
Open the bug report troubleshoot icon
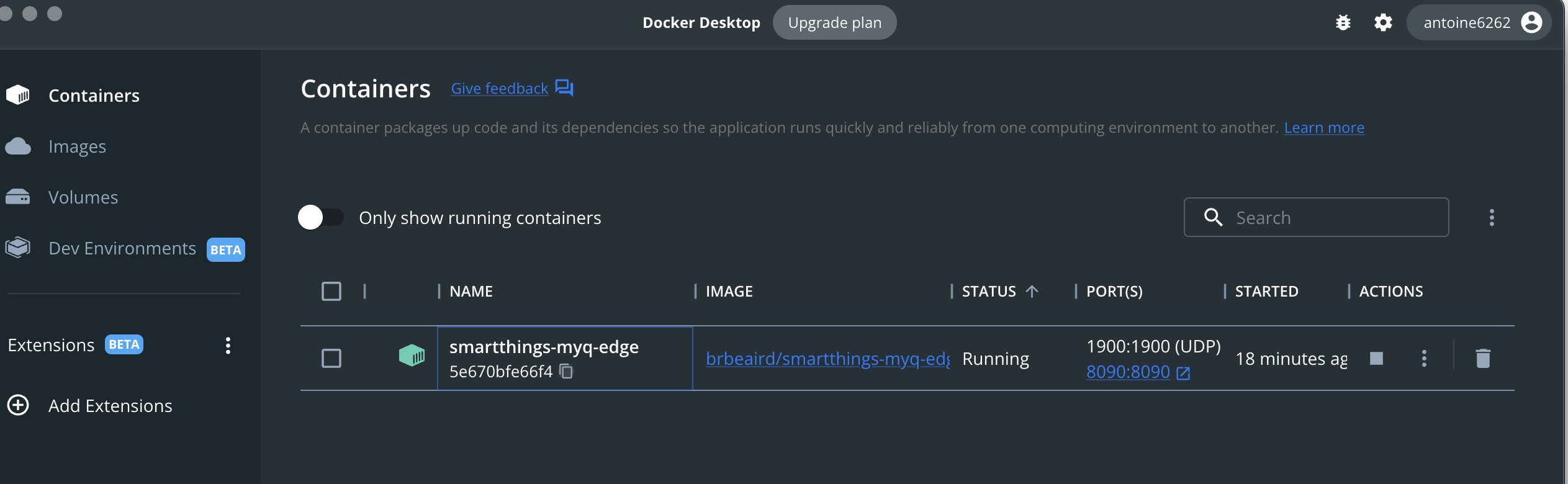(1343, 23)
